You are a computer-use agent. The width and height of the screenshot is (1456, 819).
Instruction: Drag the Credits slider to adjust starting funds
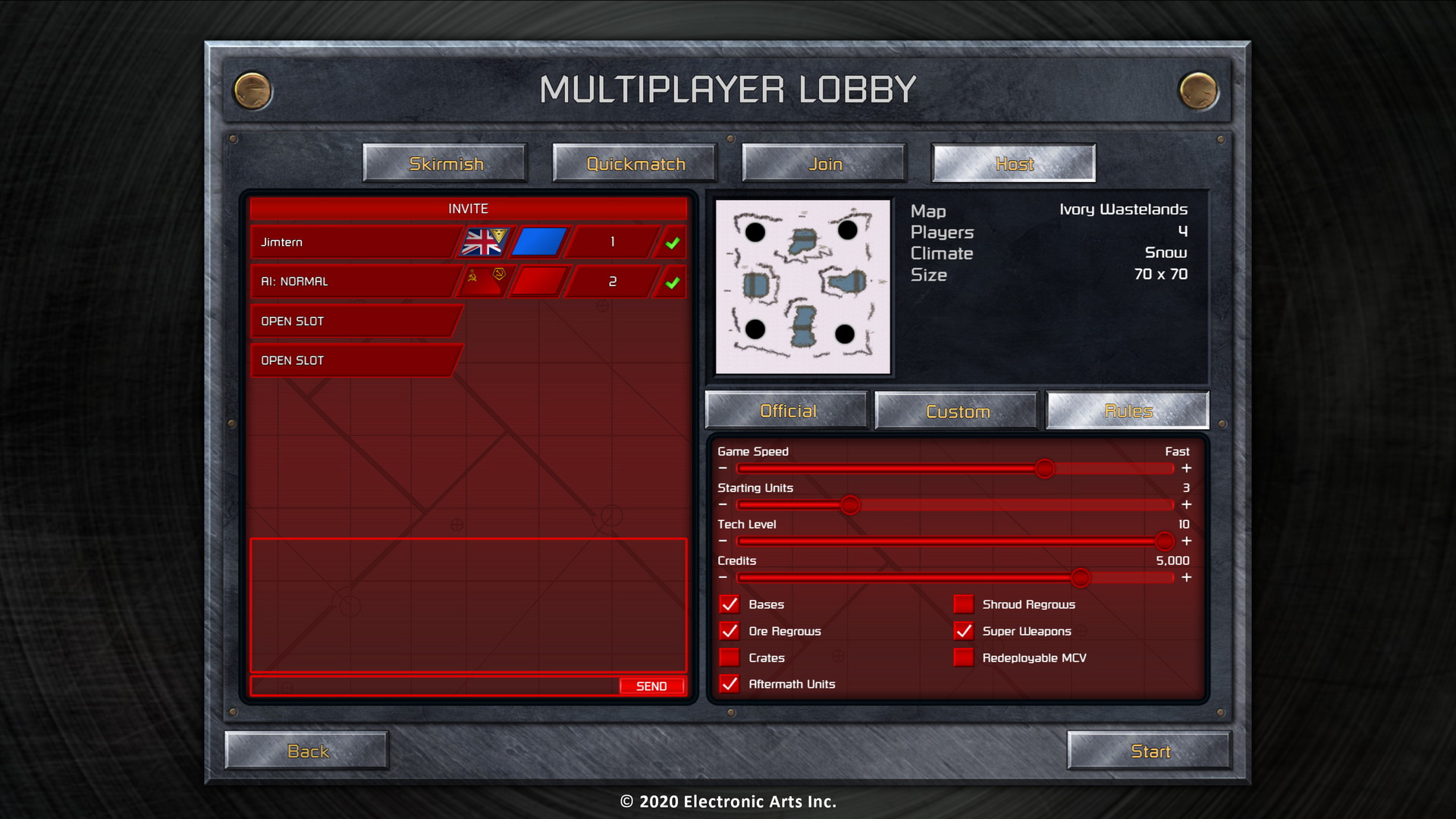point(1080,576)
